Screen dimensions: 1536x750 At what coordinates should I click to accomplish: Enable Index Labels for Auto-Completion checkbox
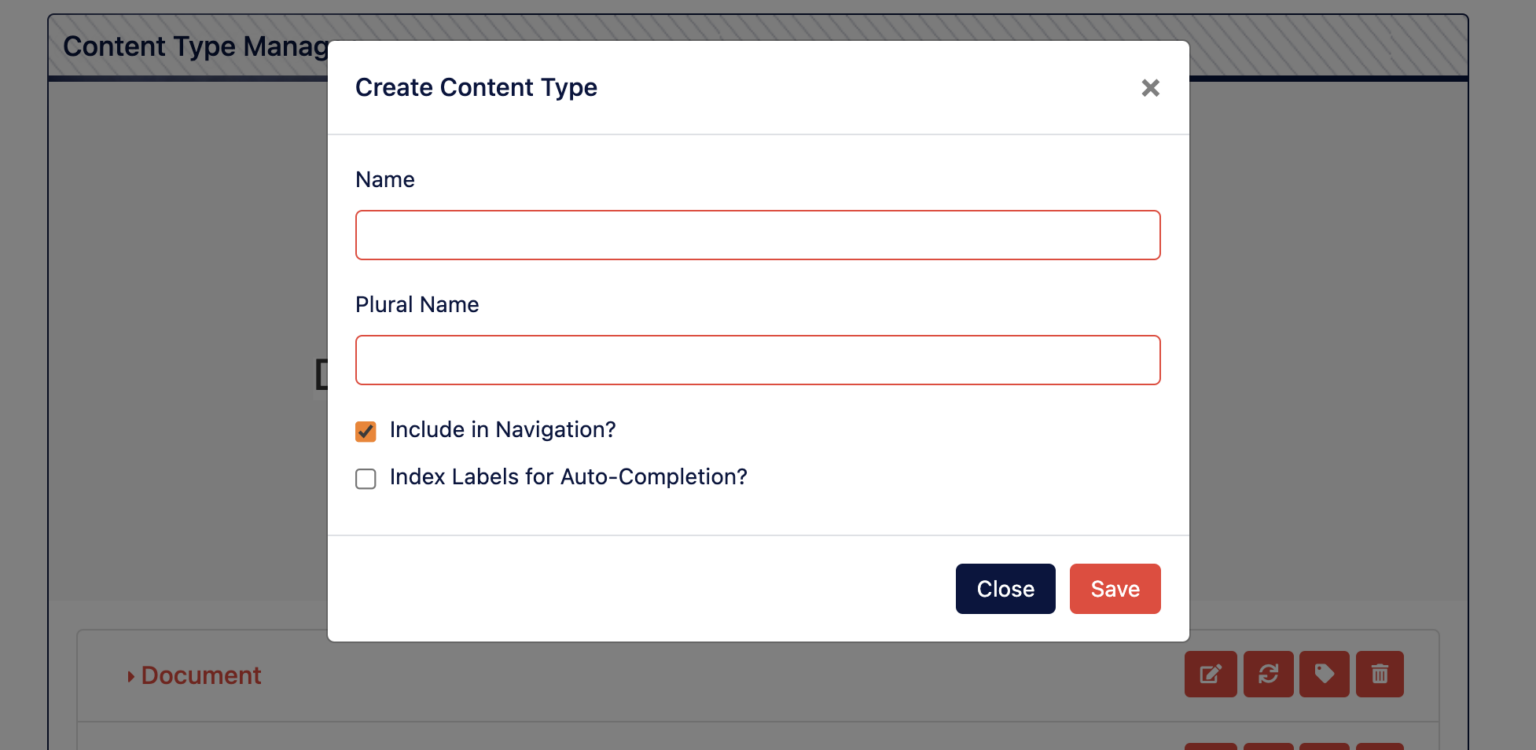tap(366, 479)
